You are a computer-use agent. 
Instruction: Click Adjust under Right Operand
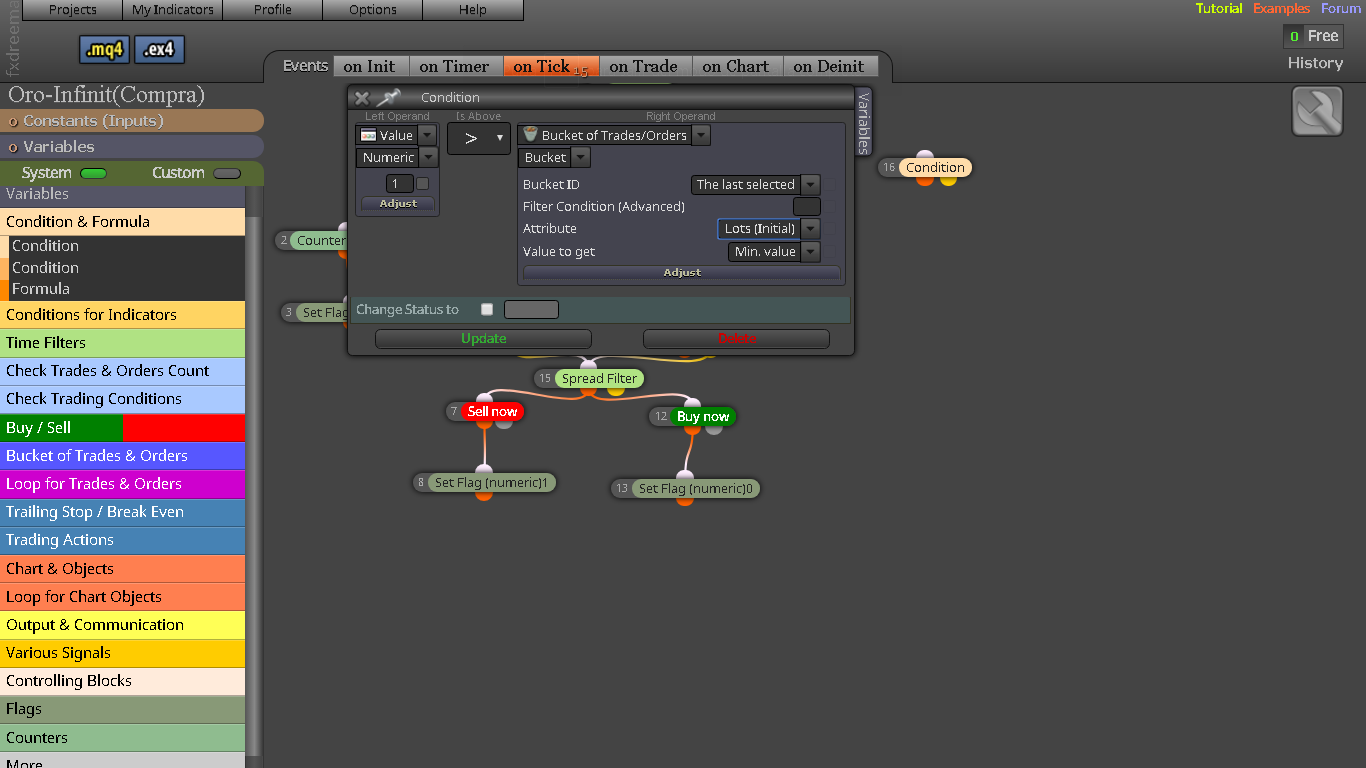tap(682, 272)
